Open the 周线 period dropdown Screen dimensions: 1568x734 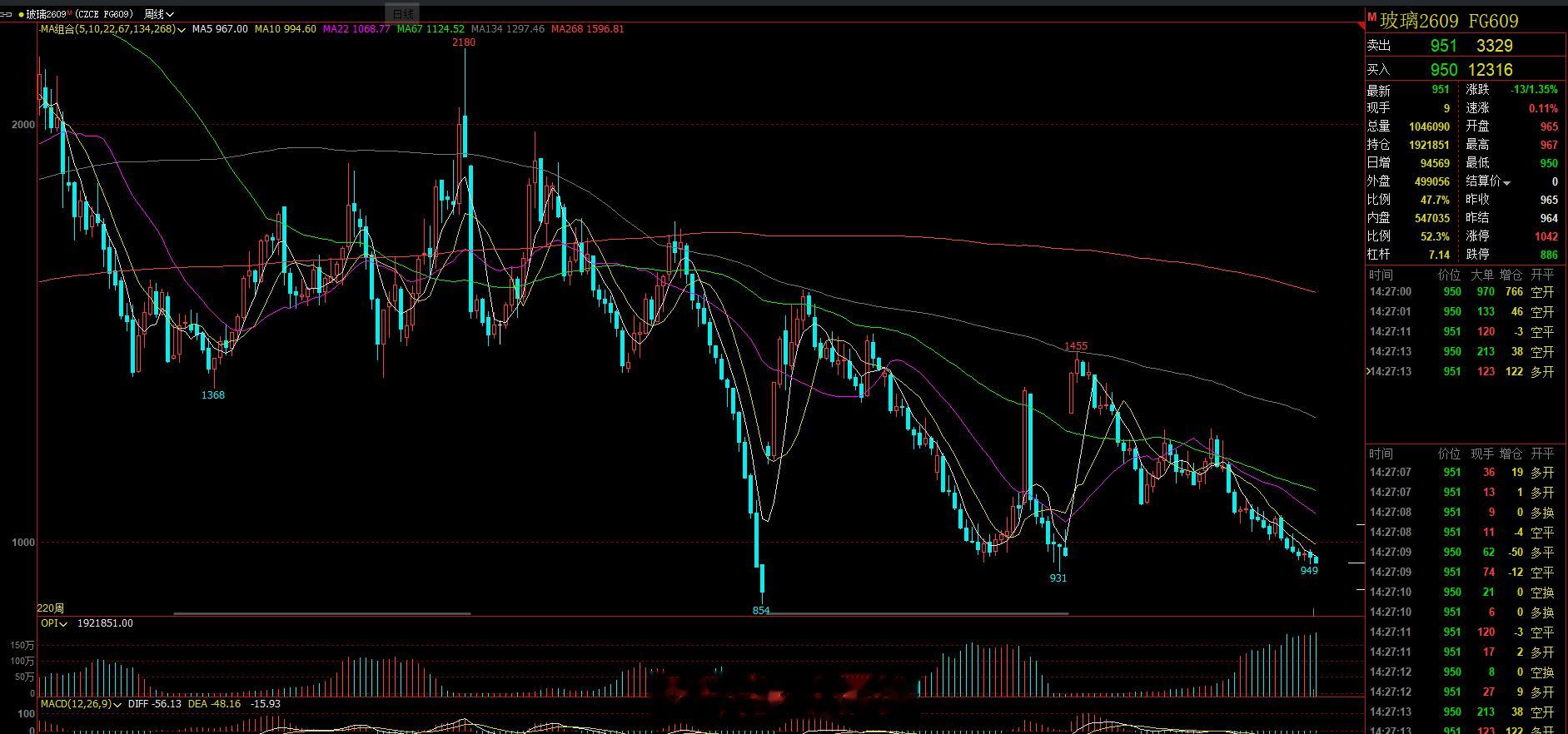point(159,14)
